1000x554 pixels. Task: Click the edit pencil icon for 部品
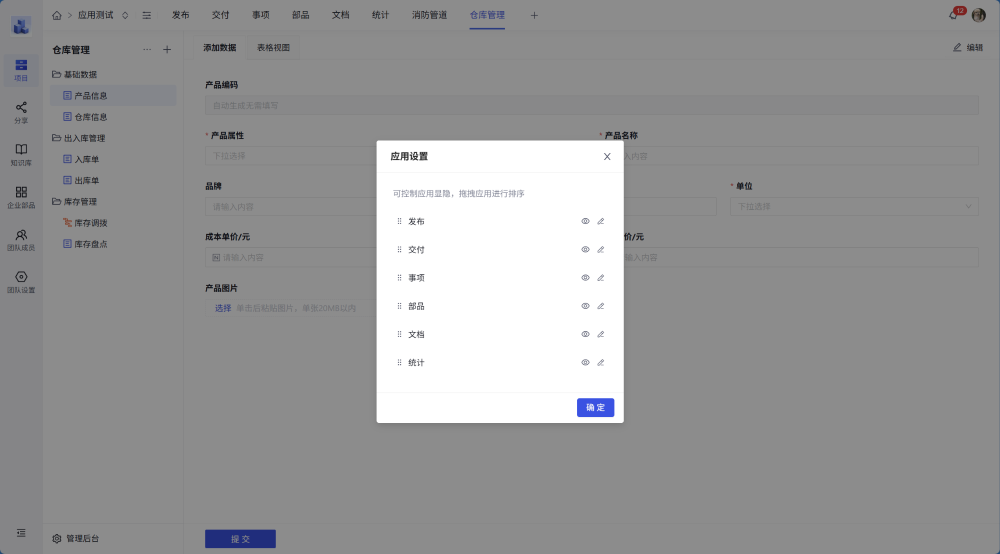pyautogui.click(x=601, y=306)
